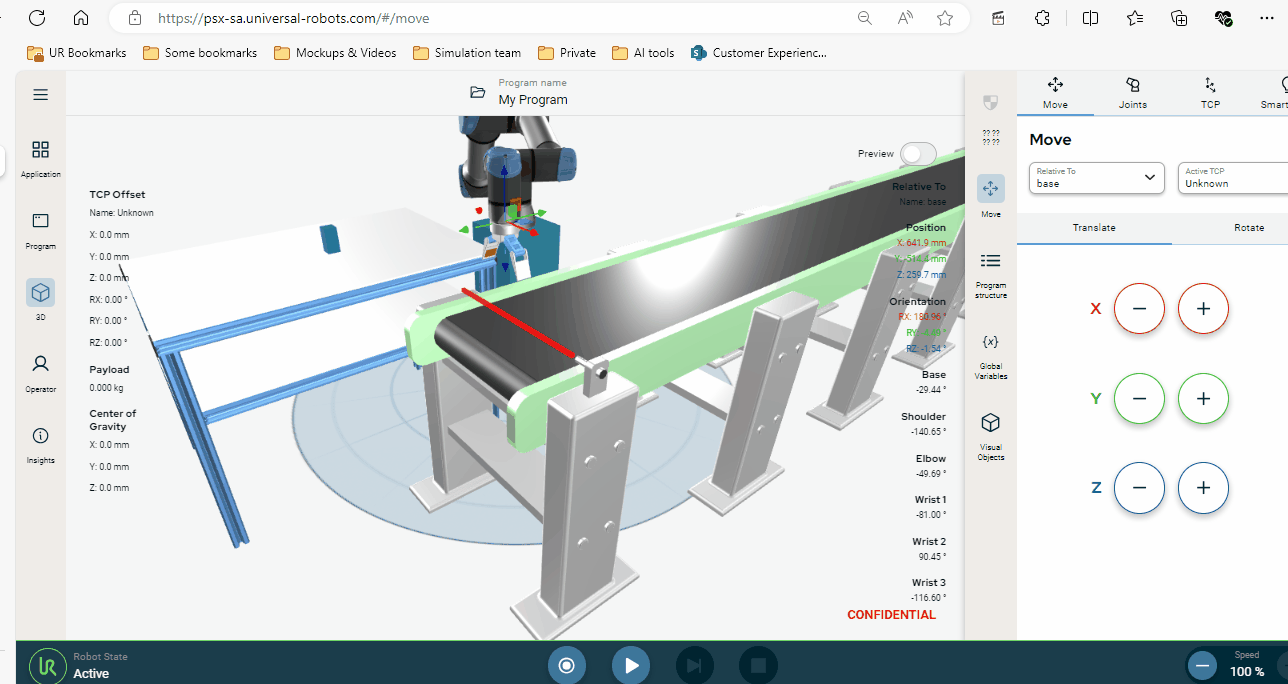Stop the program
1288x684 pixels.
coord(758,665)
